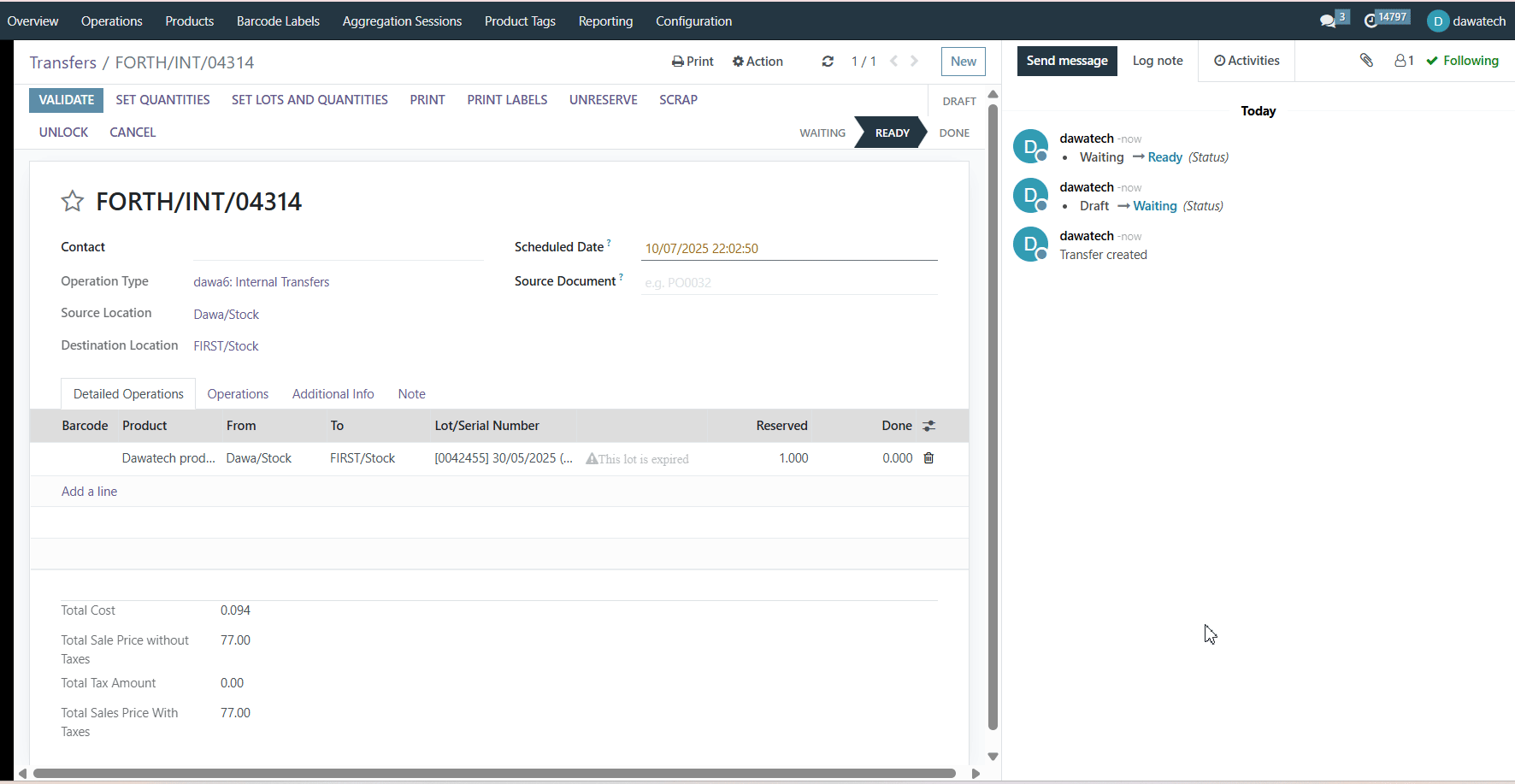
Task: Mark transfer as favorite with star icon
Action: (73, 201)
